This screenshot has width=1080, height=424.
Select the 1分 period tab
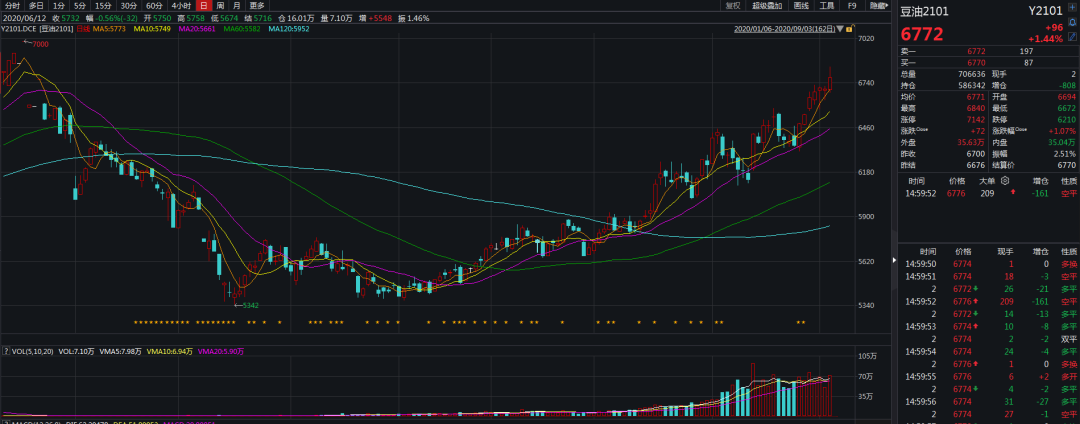pos(59,6)
